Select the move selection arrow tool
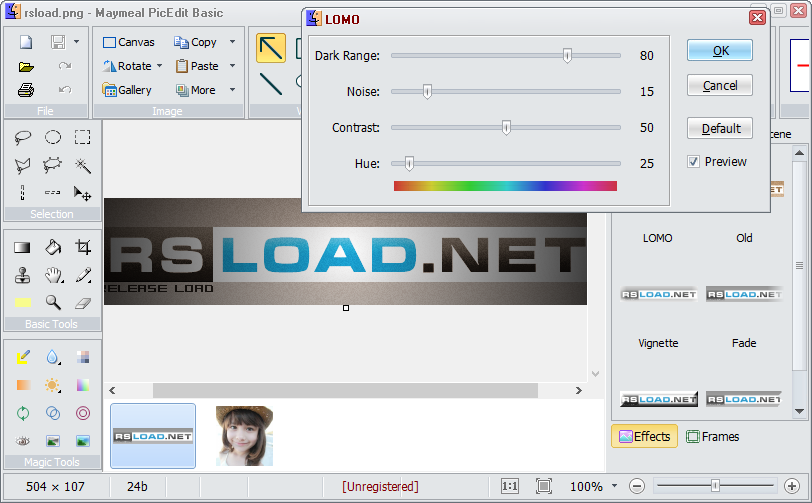Screen dimensions: 812x503 (x=82, y=193)
